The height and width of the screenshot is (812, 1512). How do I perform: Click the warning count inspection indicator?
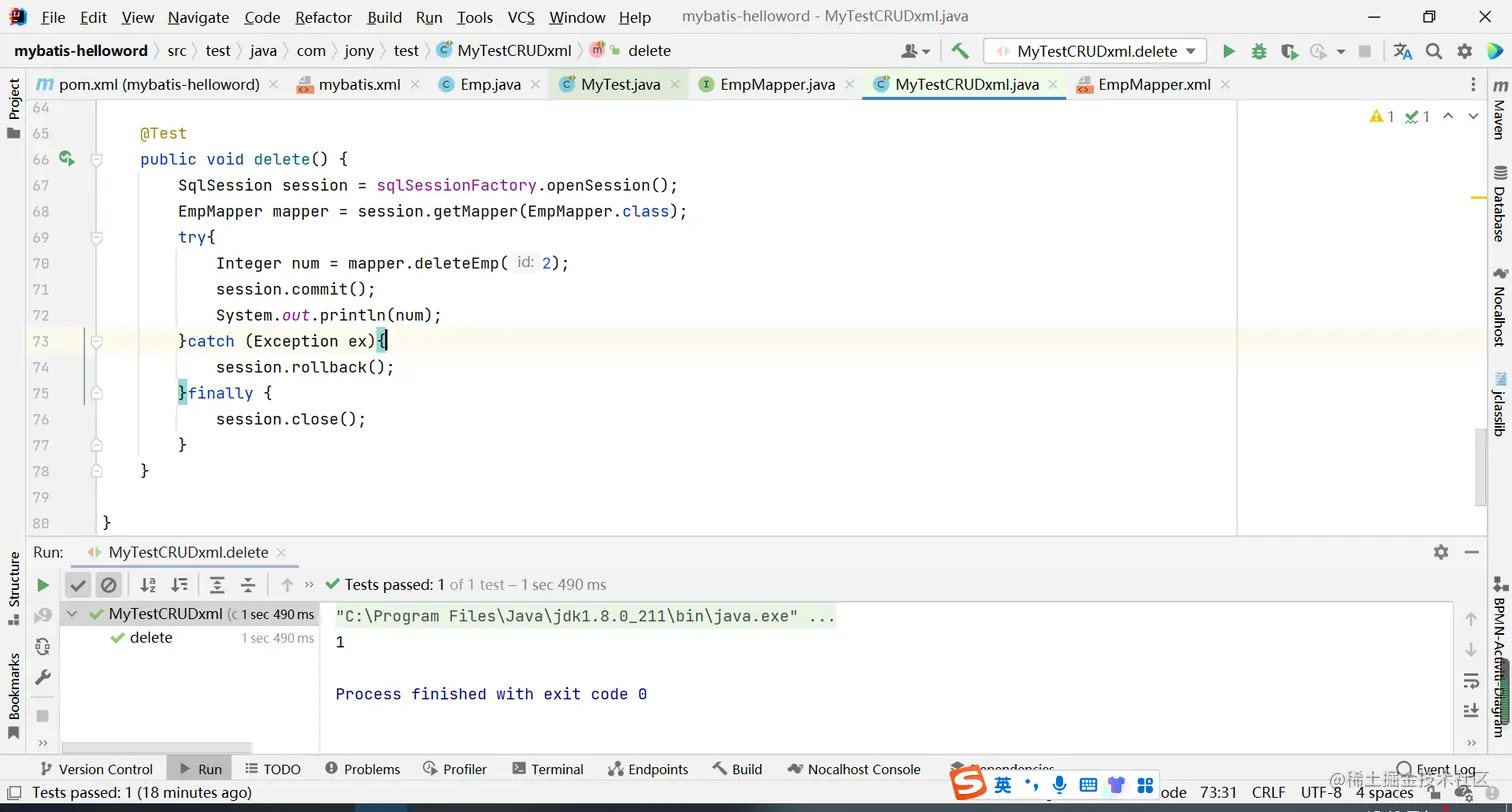pyautogui.click(x=1382, y=117)
